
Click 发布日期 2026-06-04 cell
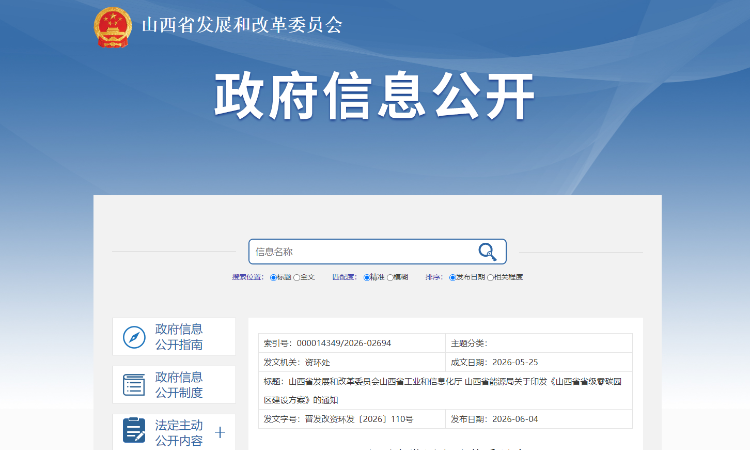click(539, 419)
